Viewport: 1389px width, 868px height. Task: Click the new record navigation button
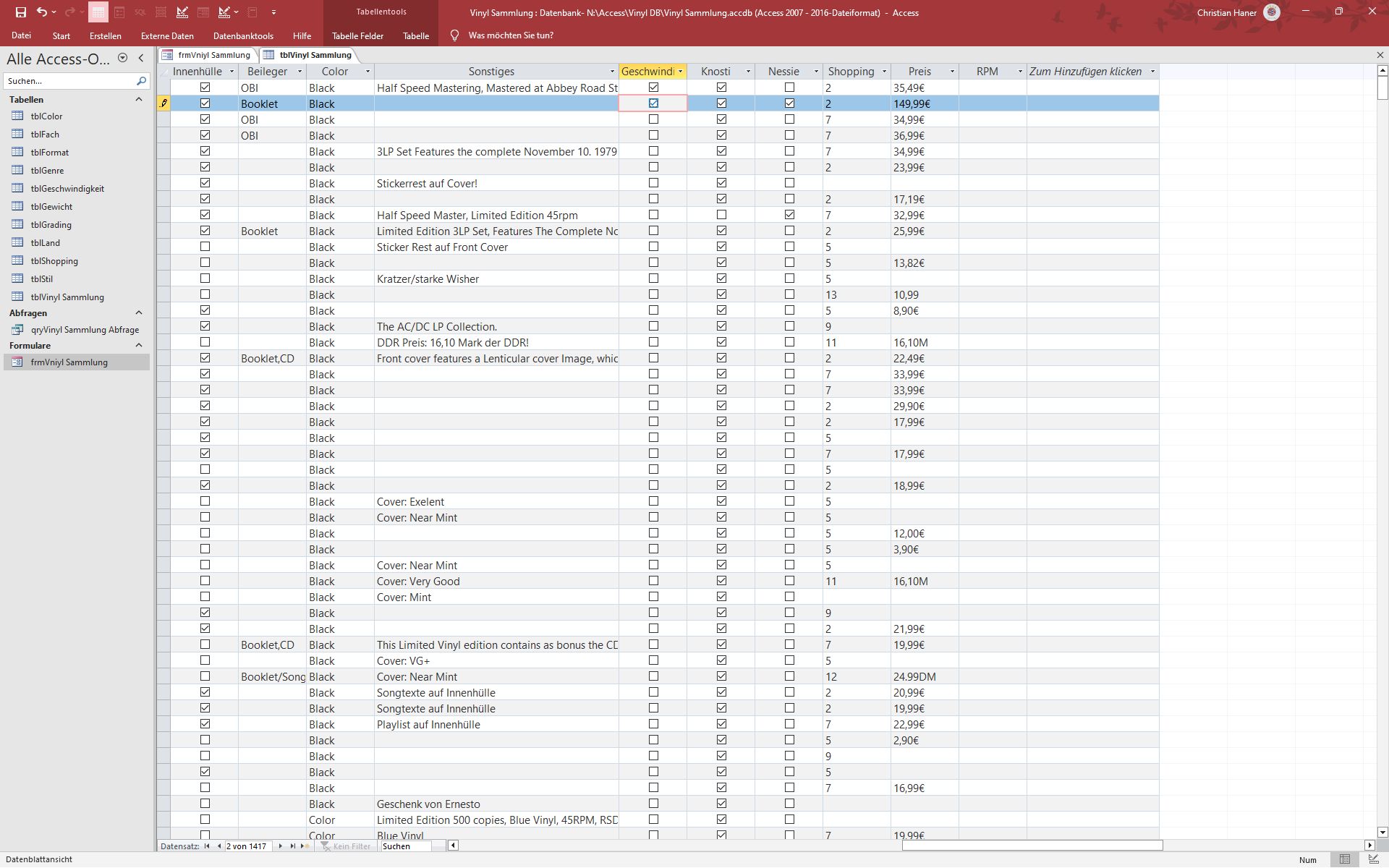coord(305,846)
